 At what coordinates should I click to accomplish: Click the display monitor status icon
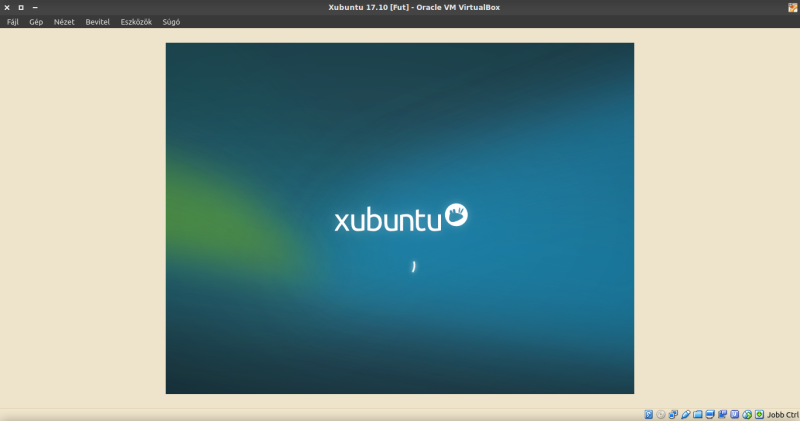pyautogui.click(x=710, y=414)
